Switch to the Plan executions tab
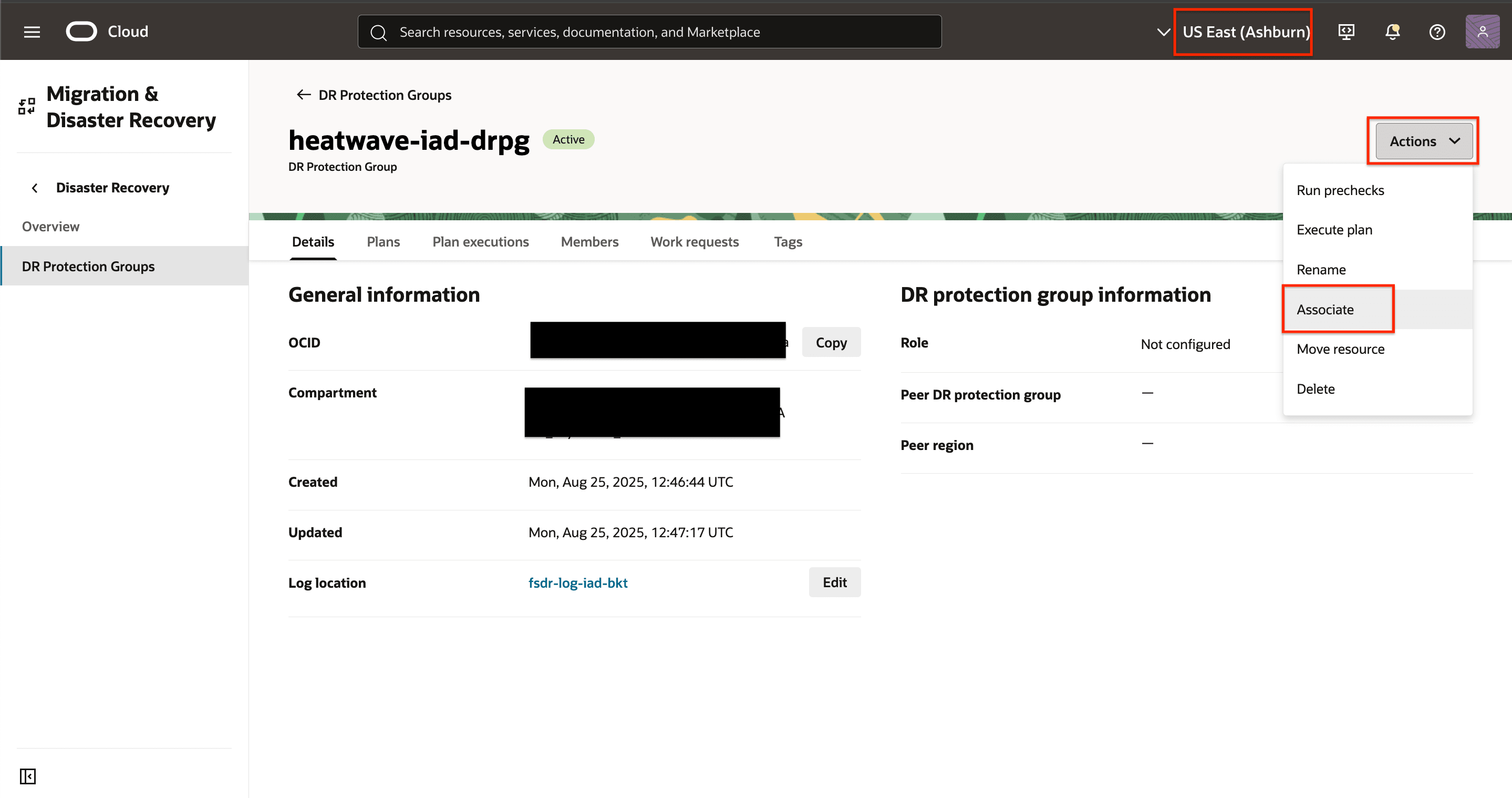Image resolution: width=1512 pixels, height=798 pixels. click(x=480, y=242)
